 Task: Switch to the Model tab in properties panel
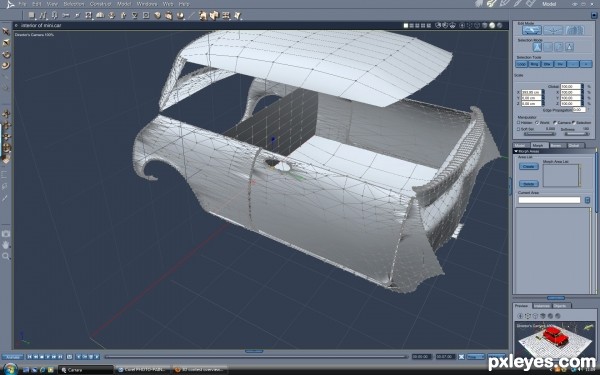(520, 145)
